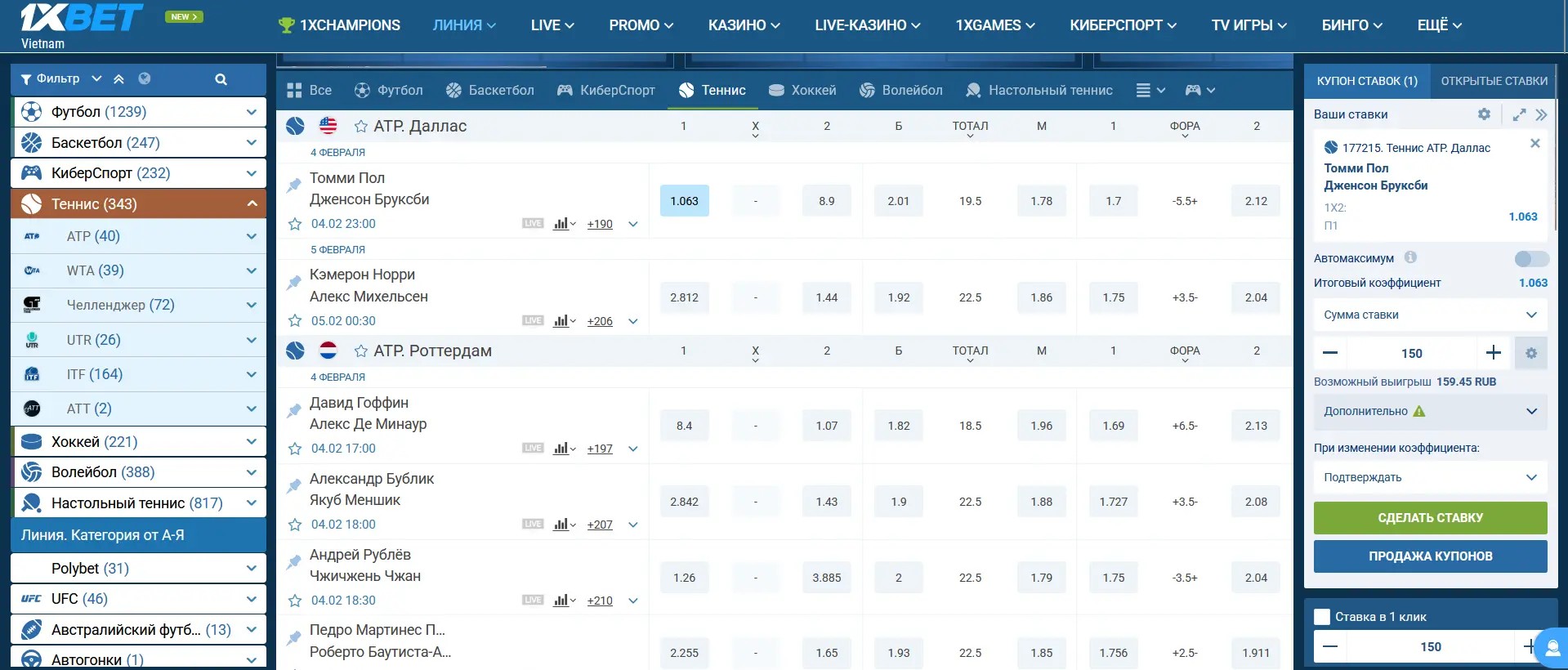Click the globe icon beside Фильтр
The height and width of the screenshot is (670, 1568).
click(145, 79)
